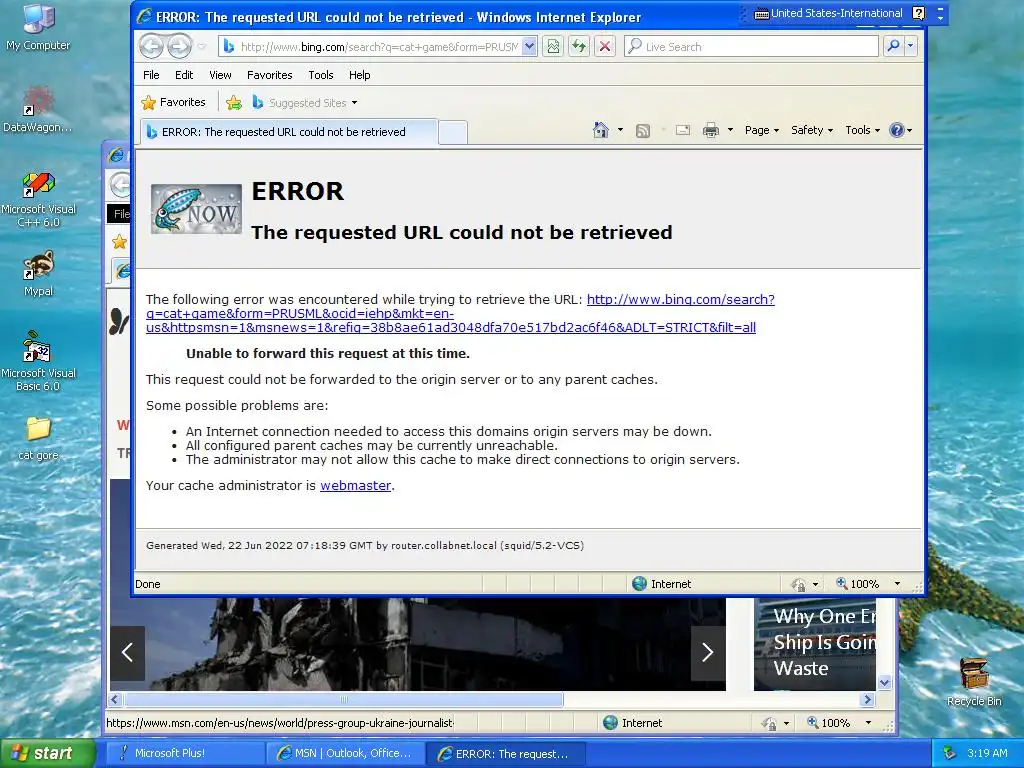The width and height of the screenshot is (1024, 768).
Task: Open the Edit menu
Action: pos(184,75)
